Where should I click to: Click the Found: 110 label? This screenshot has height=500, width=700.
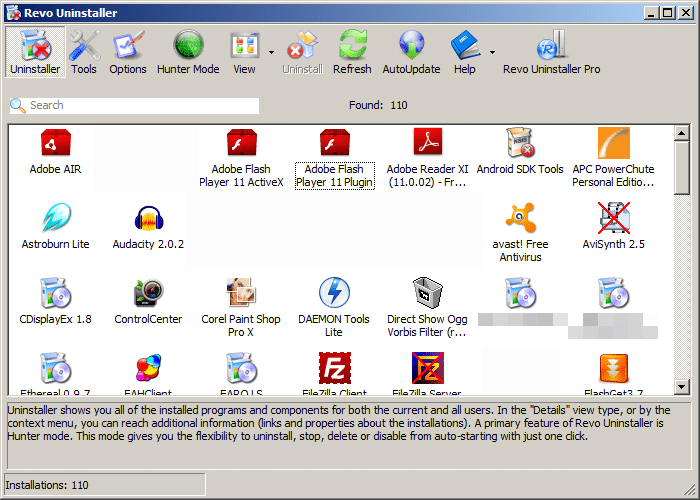tap(378, 105)
